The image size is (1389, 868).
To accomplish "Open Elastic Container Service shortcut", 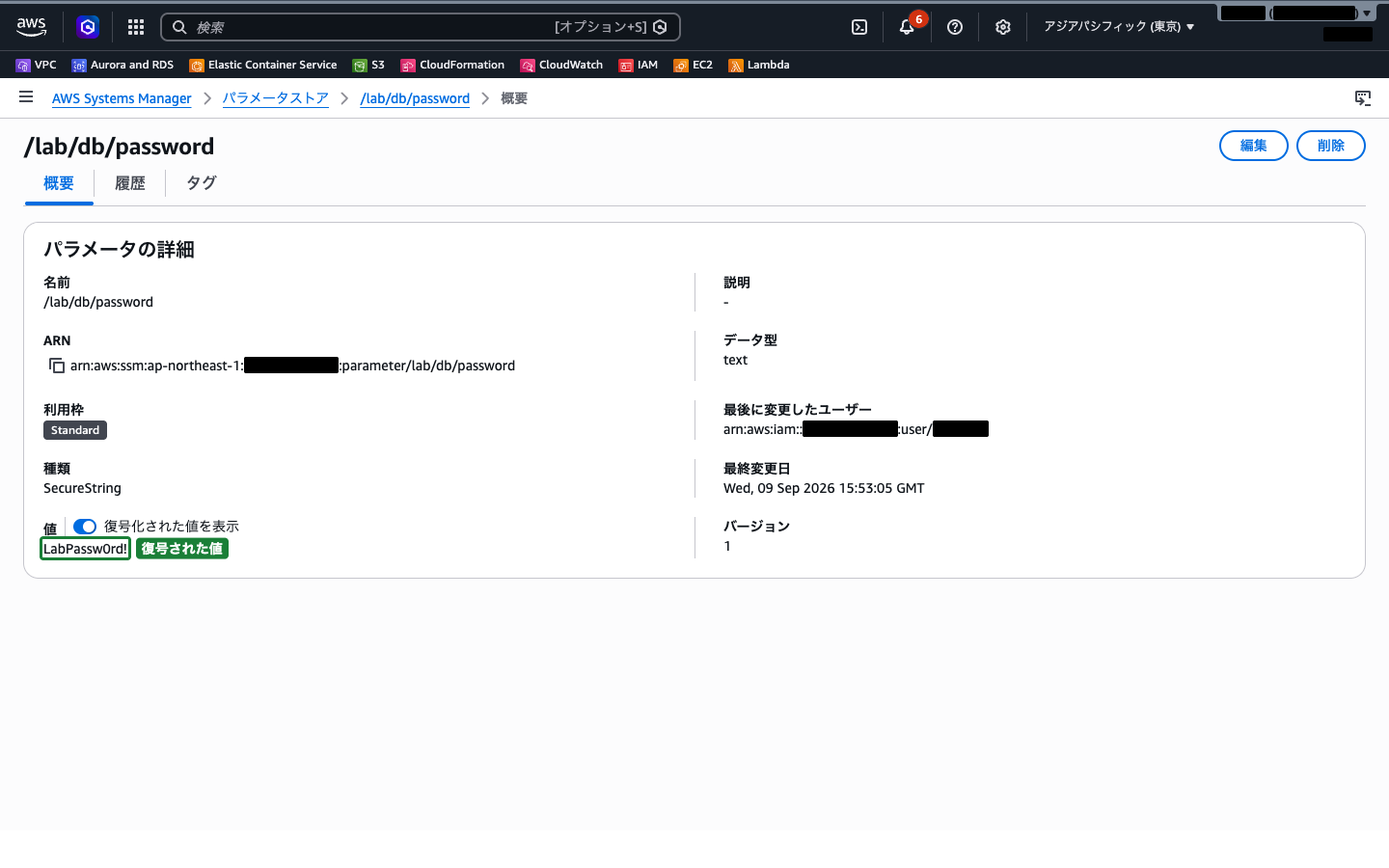I will point(263,65).
